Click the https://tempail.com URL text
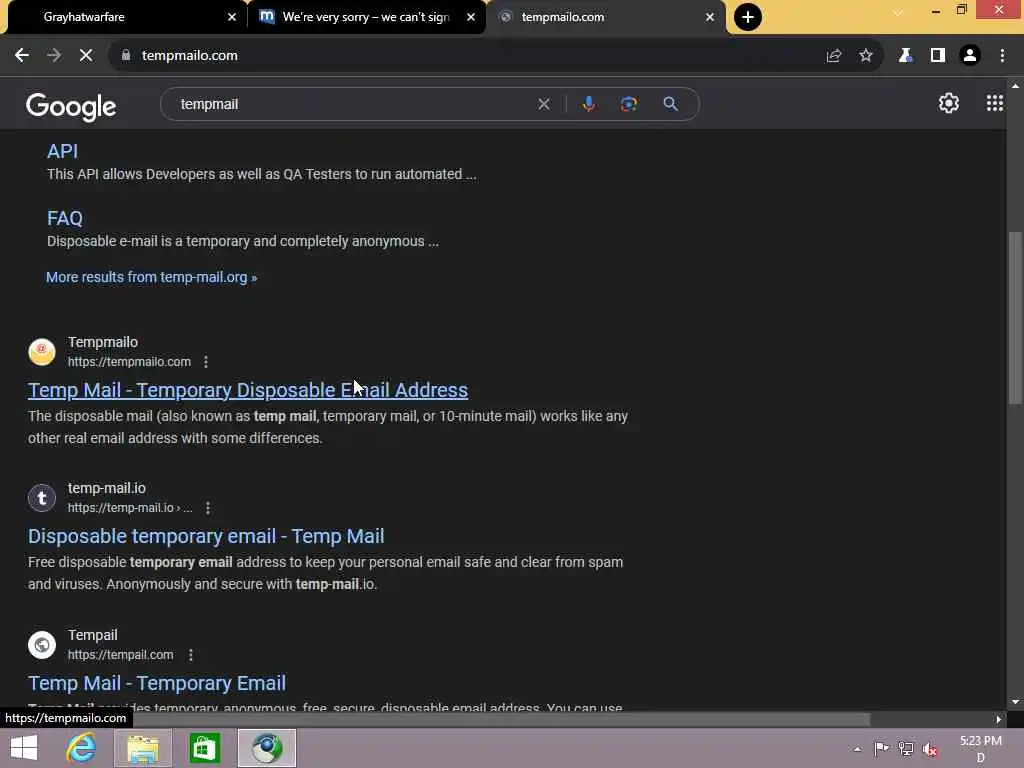1024x768 pixels. (x=121, y=654)
